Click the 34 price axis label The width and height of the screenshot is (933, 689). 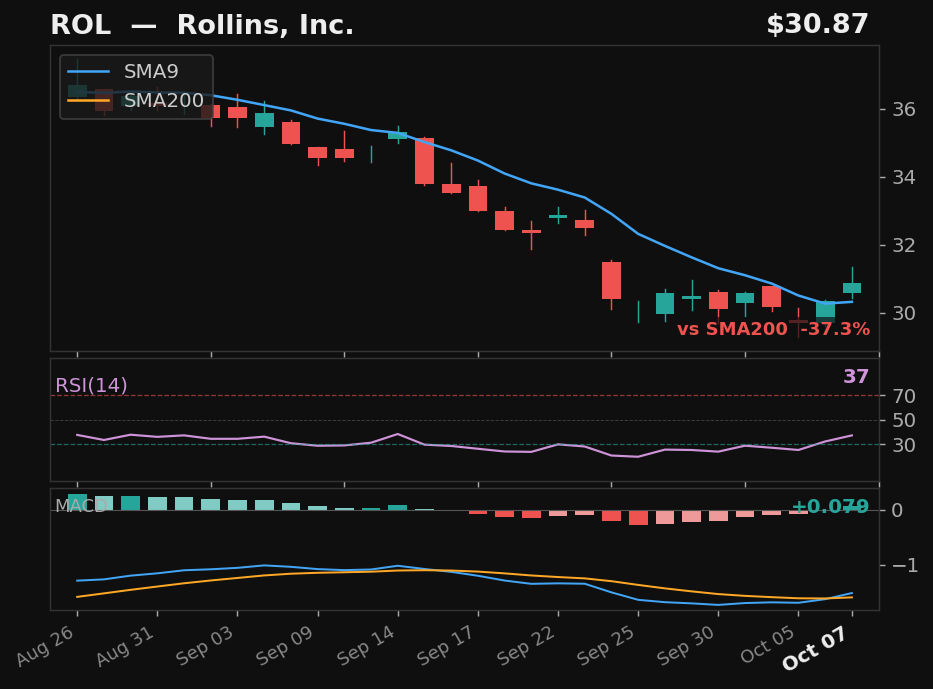pyautogui.click(x=903, y=177)
